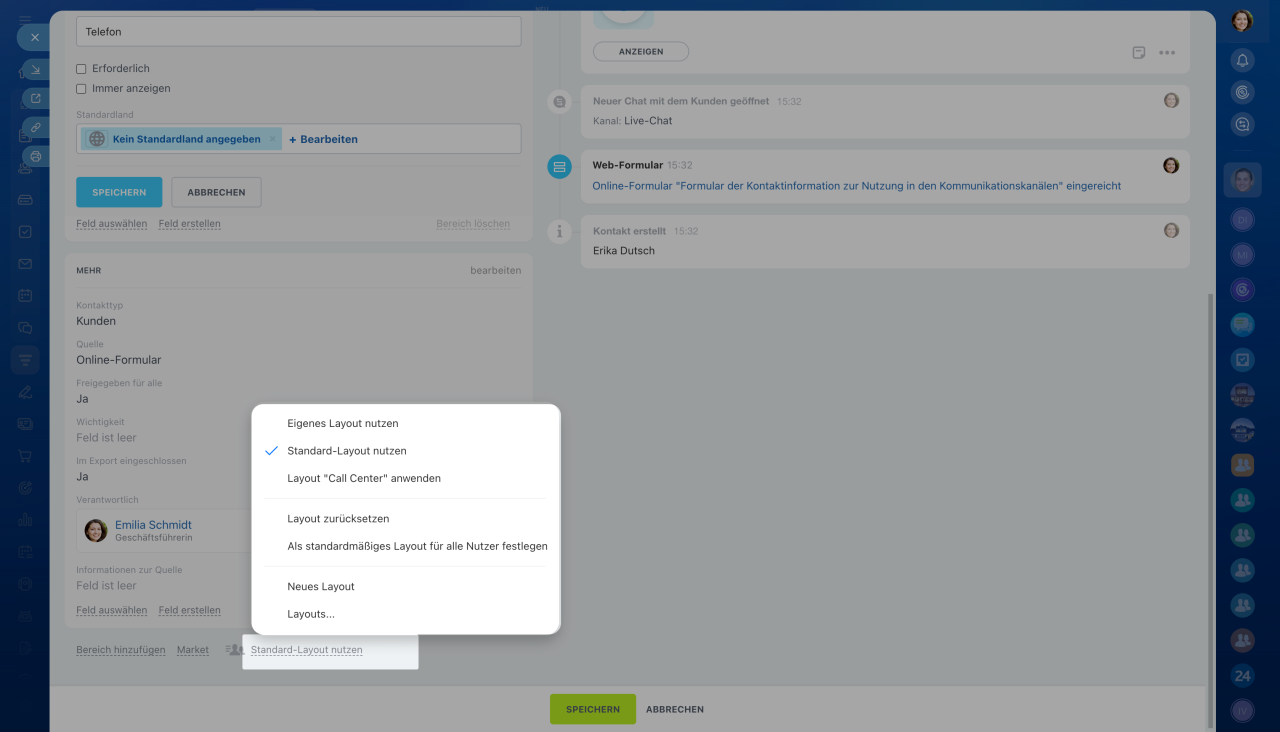Open the Online-Formular eingereicht link
Screen dimensions: 1280x732
point(857,186)
